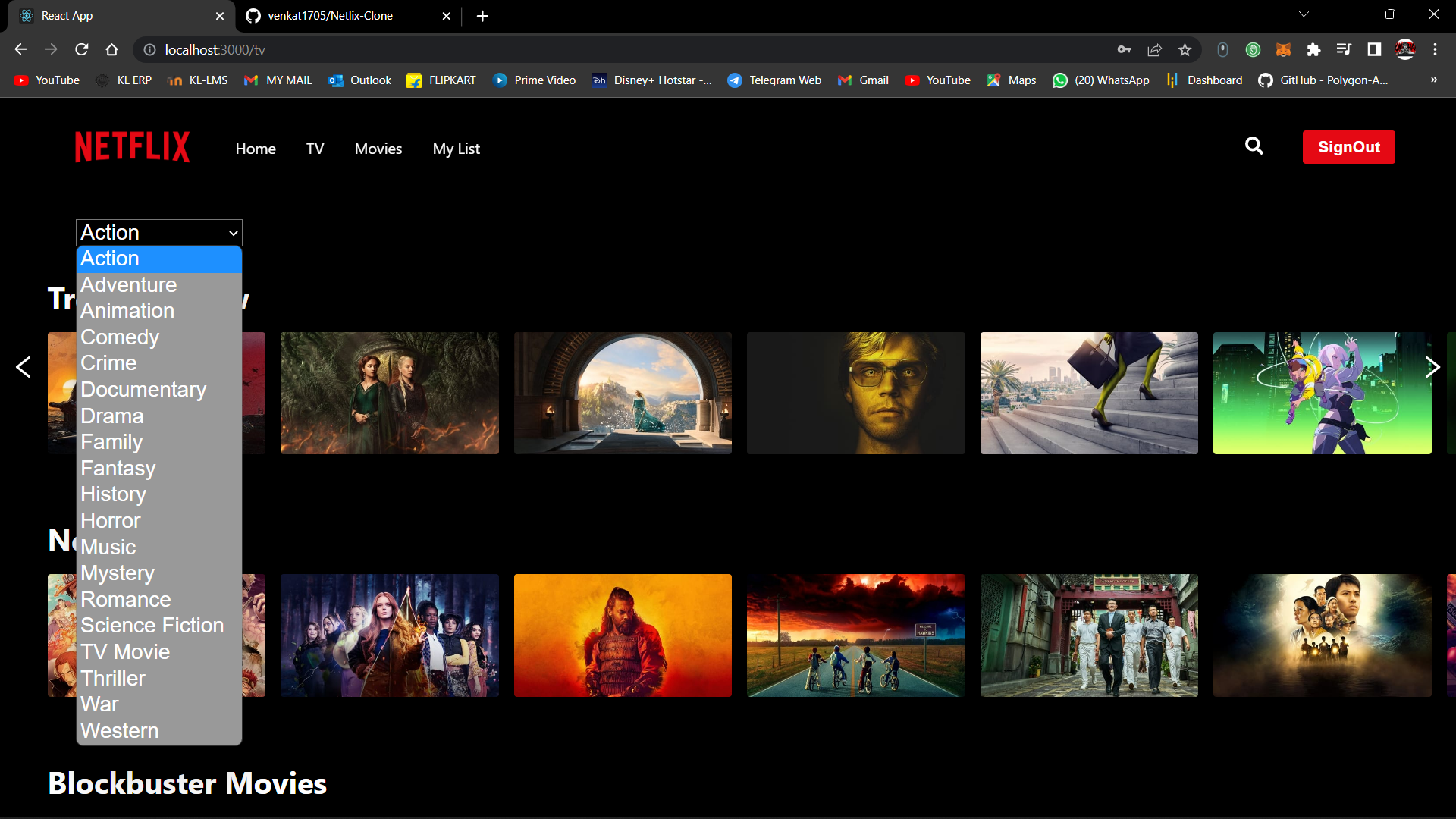
Task: Open the extensions puzzle icon
Action: 1313,49
